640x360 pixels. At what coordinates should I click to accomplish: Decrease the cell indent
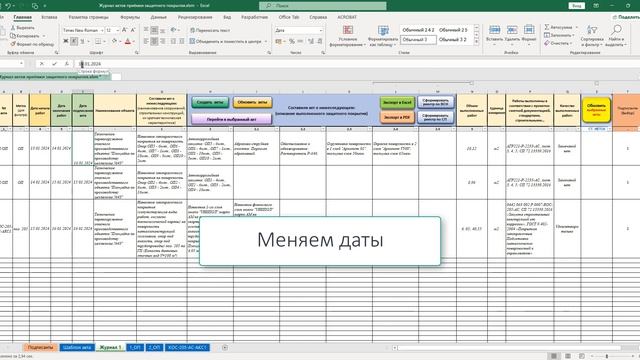pos(173,41)
